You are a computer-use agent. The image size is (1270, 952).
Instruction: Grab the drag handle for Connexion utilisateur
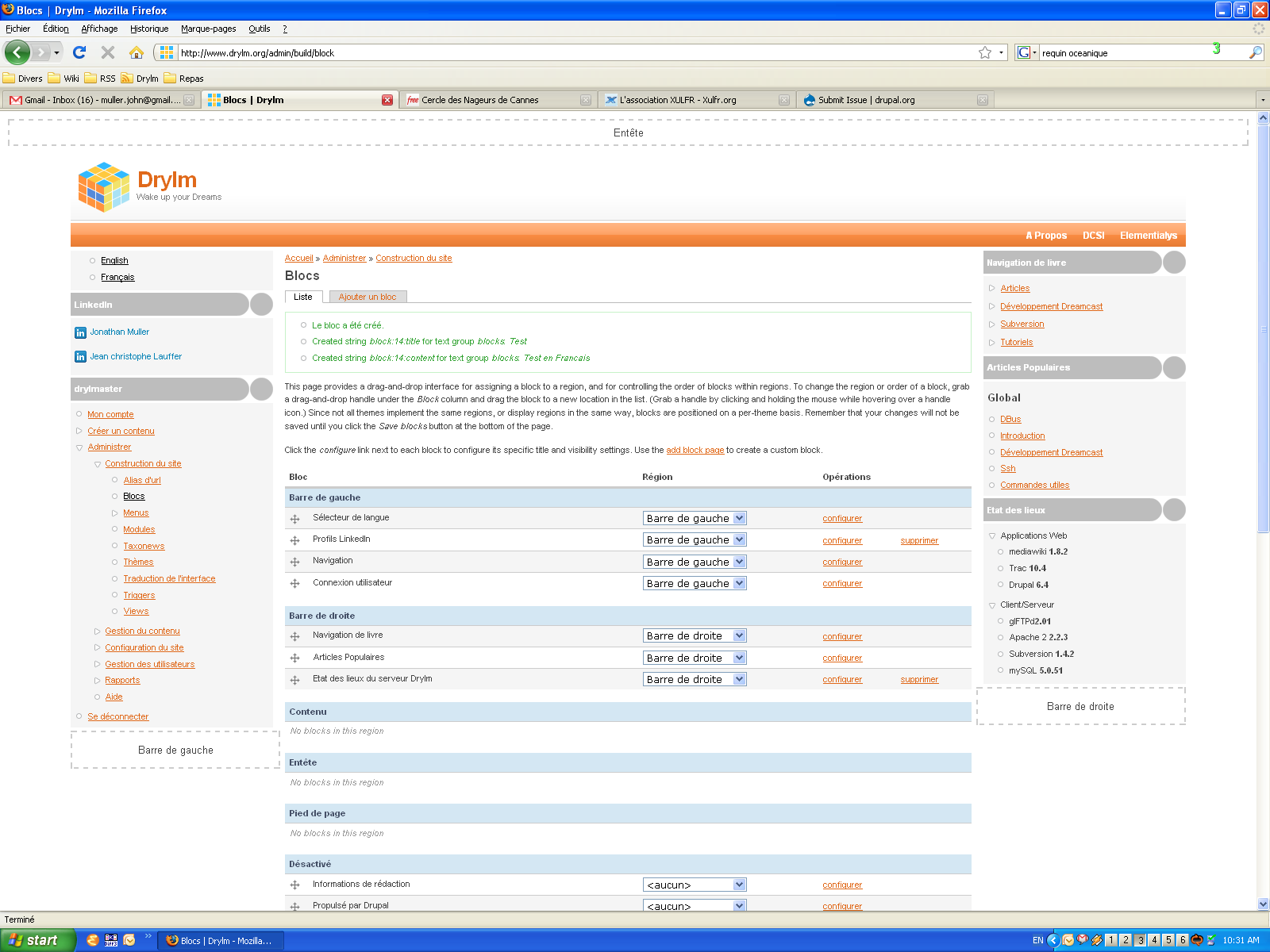click(294, 584)
